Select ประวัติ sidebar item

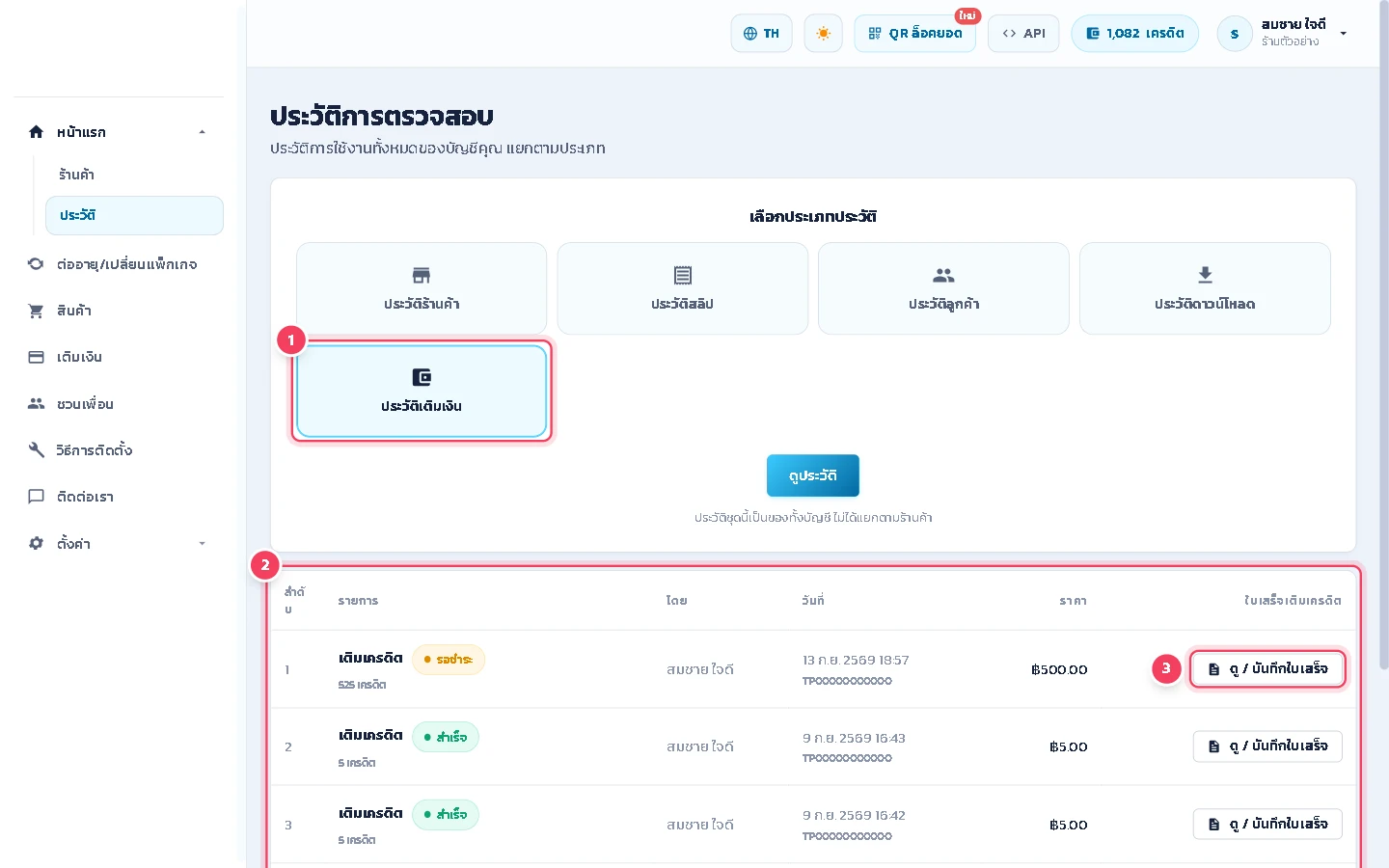[134, 215]
